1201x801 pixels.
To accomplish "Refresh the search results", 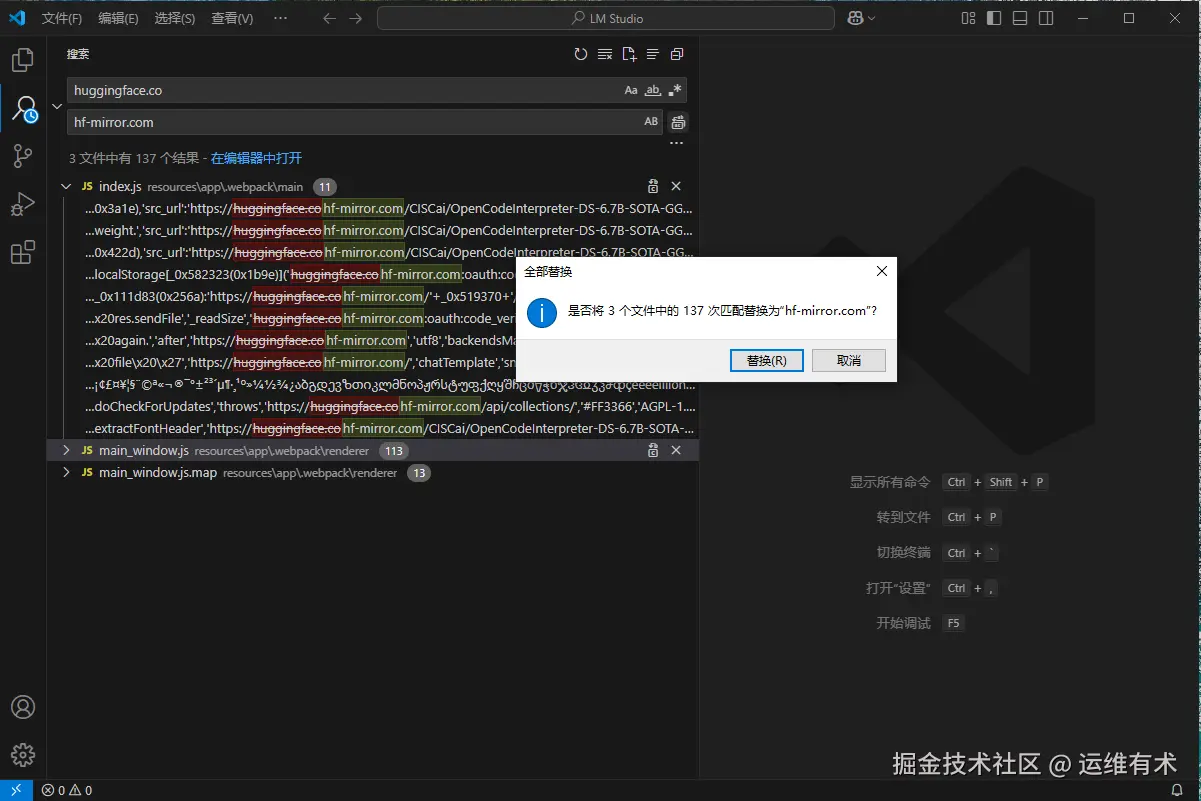I will pyautogui.click(x=581, y=54).
